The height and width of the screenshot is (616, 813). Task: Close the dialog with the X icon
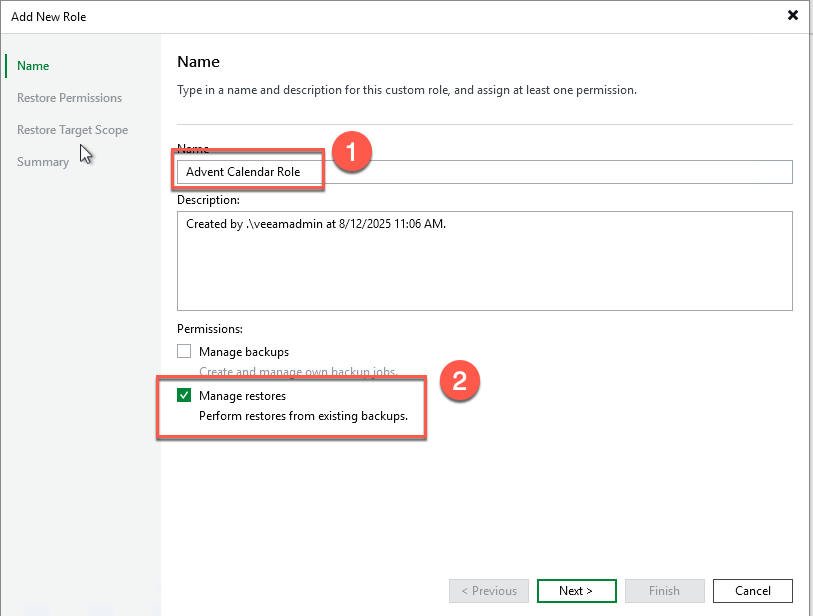[x=793, y=15]
